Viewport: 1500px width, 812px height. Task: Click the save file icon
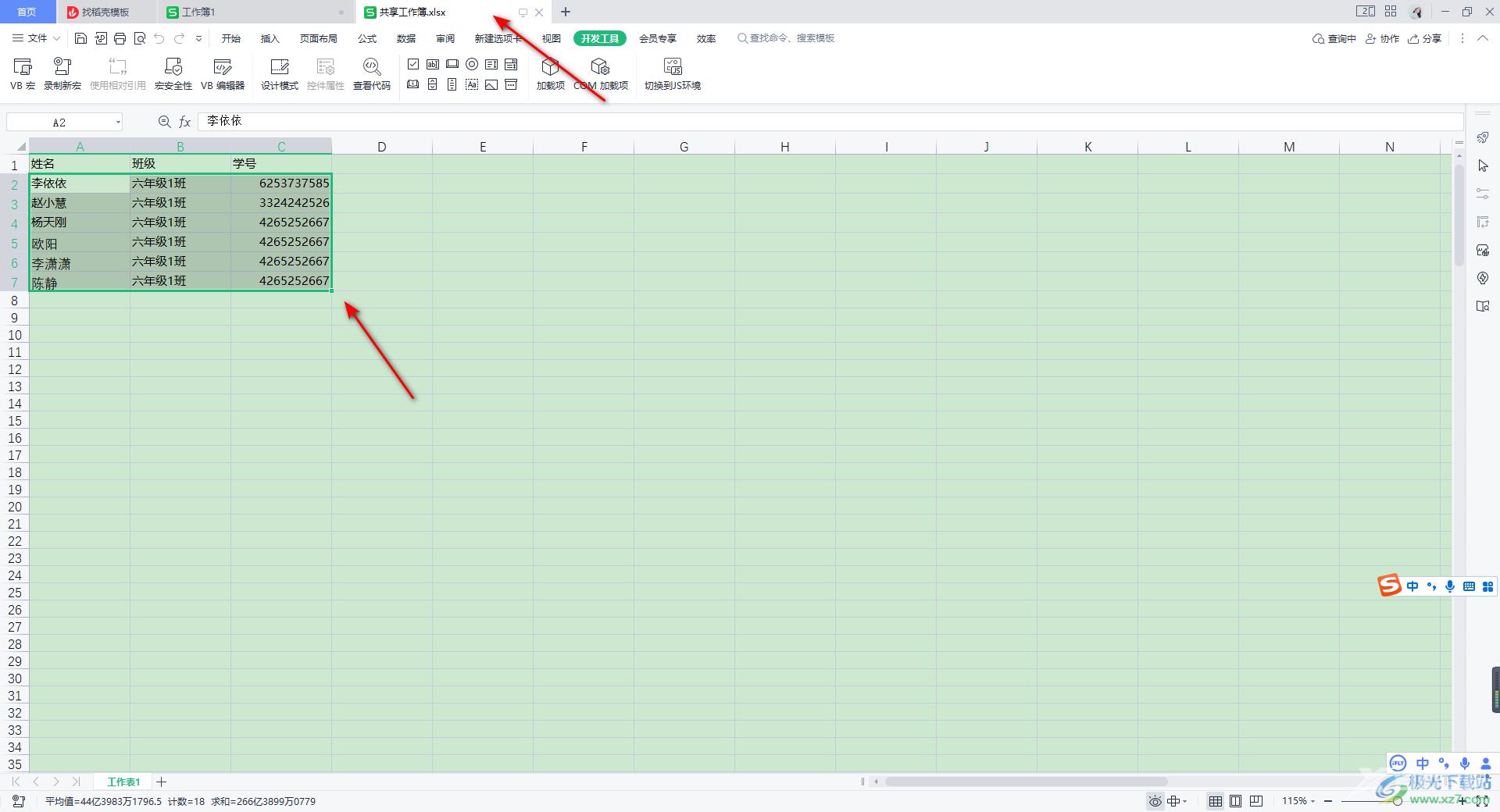[80, 38]
